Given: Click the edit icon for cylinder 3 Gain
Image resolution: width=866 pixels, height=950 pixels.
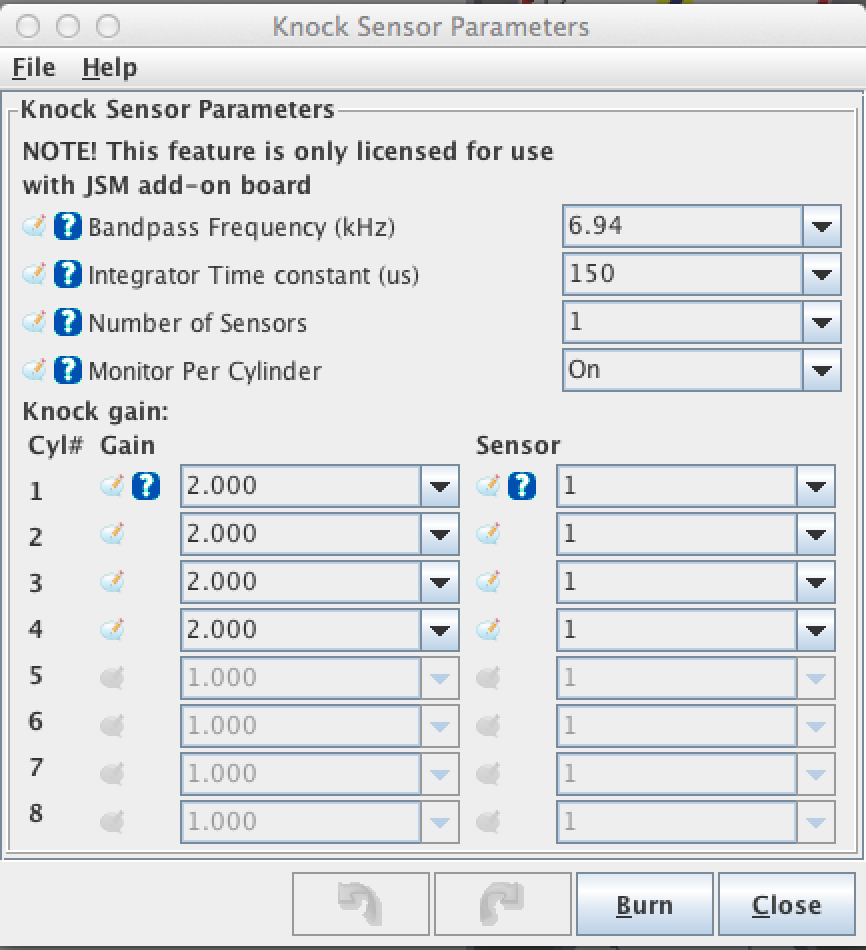Looking at the screenshot, I should [x=113, y=582].
